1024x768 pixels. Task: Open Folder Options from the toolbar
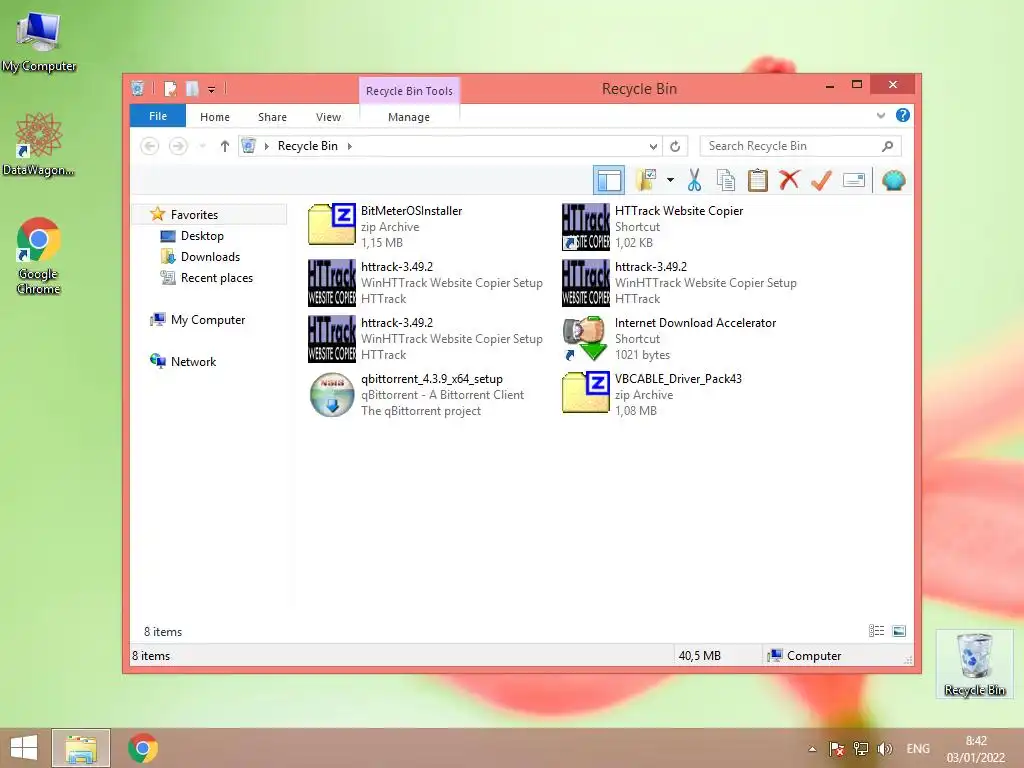(x=647, y=180)
